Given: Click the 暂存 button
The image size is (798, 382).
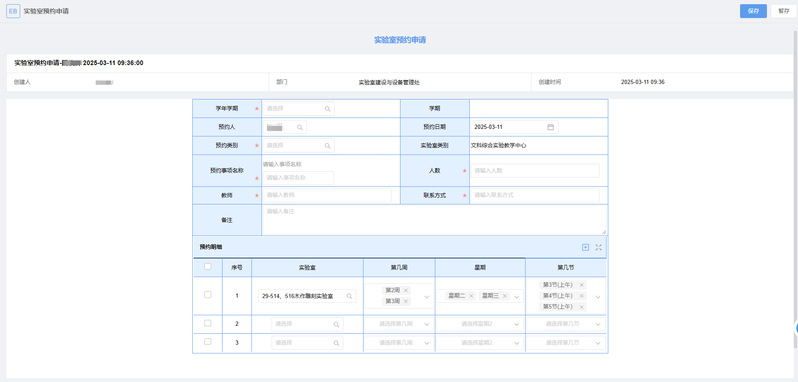Looking at the screenshot, I should (x=784, y=11).
